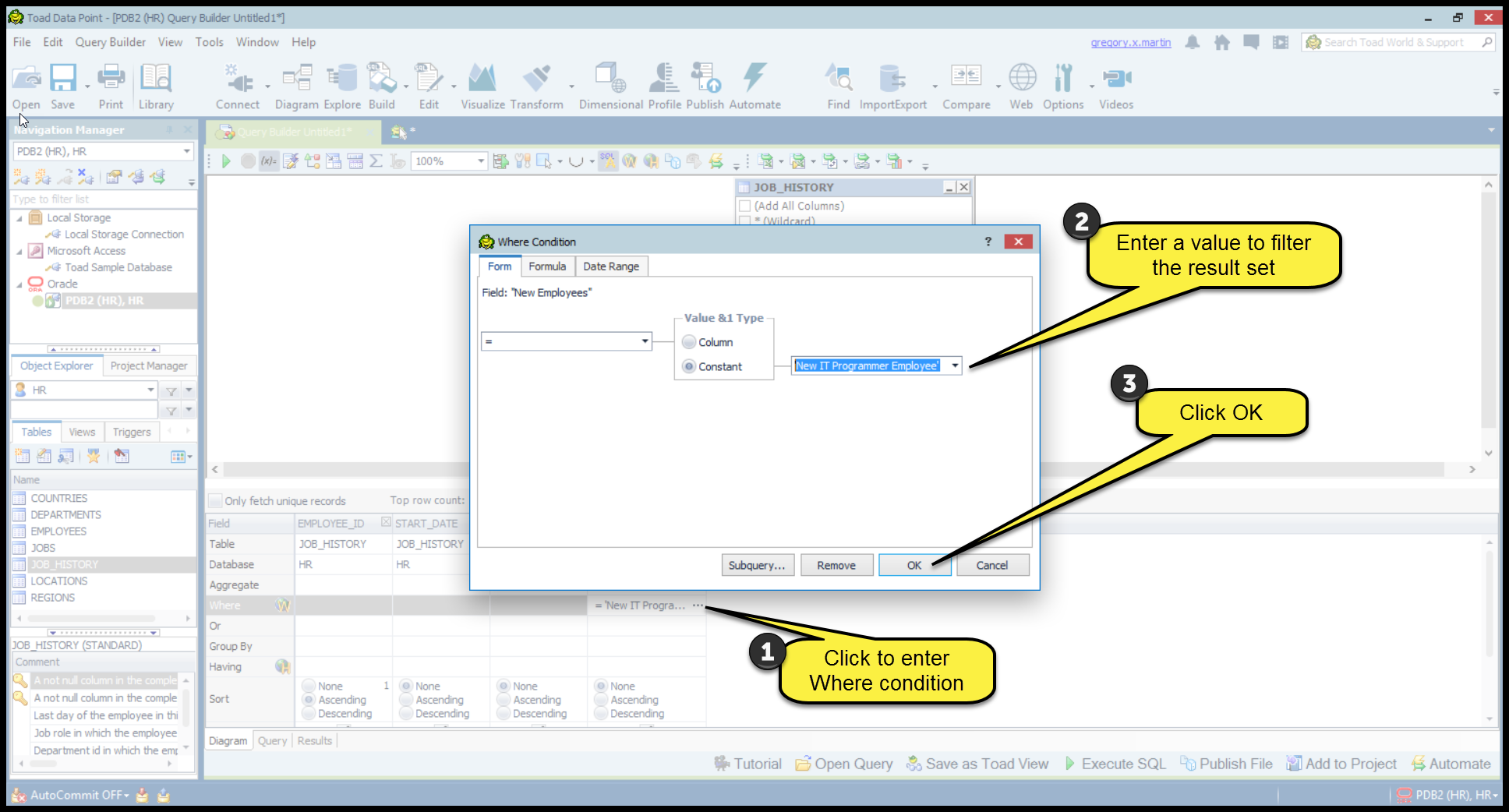Screen dimensions: 1509x812
Task: Select the EMPLOYEES table in list
Action: pyautogui.click(x=58, y=531)
